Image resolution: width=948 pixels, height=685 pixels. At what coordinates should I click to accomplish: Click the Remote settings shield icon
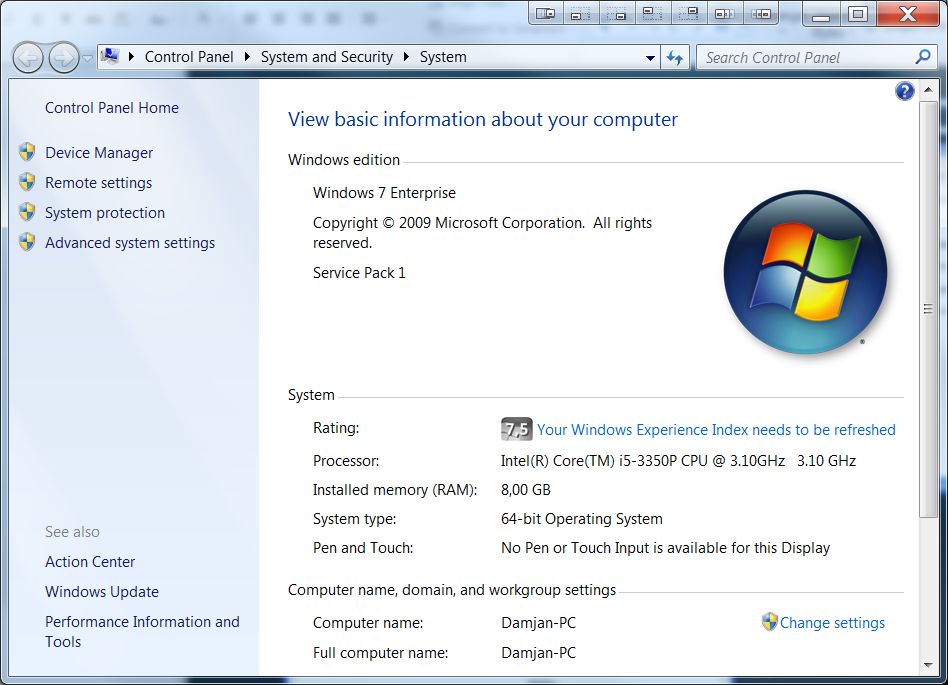pos(27,182)
